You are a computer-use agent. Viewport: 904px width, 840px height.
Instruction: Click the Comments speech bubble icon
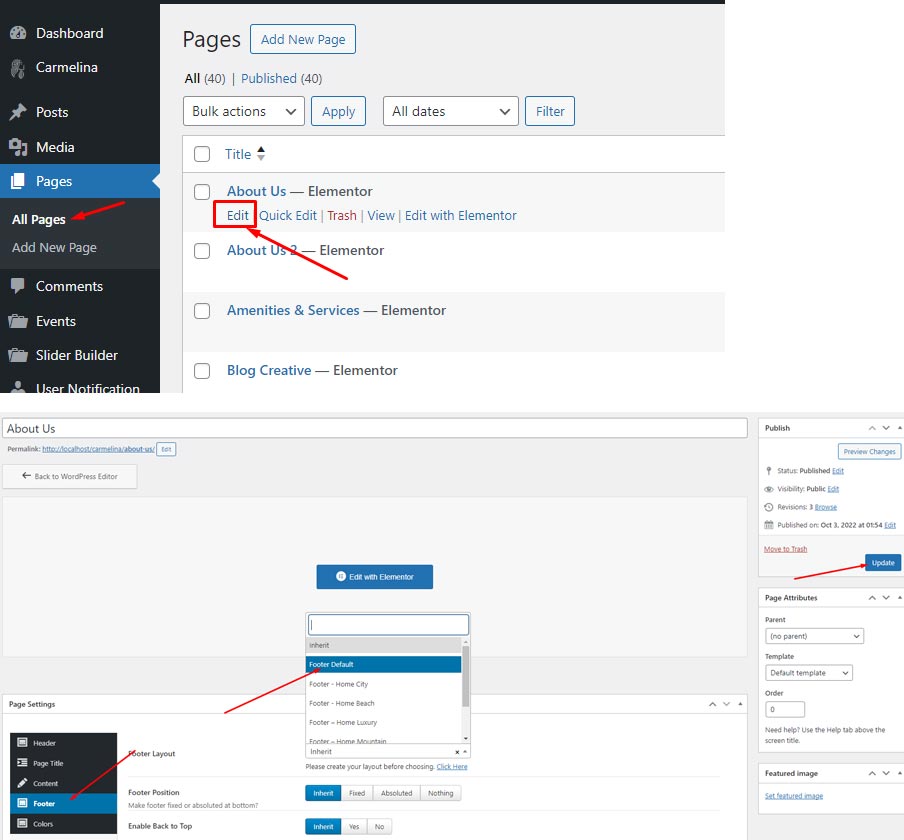pyautogui.click(x=18, y=286)
